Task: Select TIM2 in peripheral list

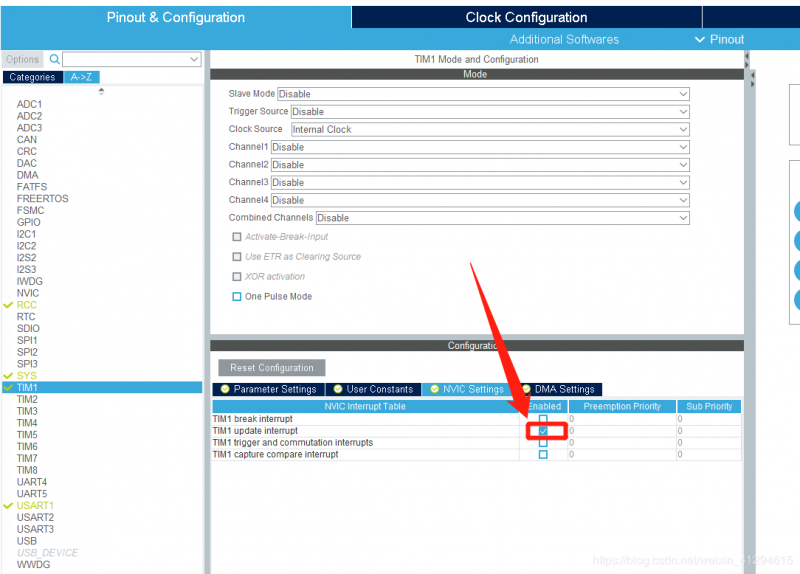Action: [27, 400]
